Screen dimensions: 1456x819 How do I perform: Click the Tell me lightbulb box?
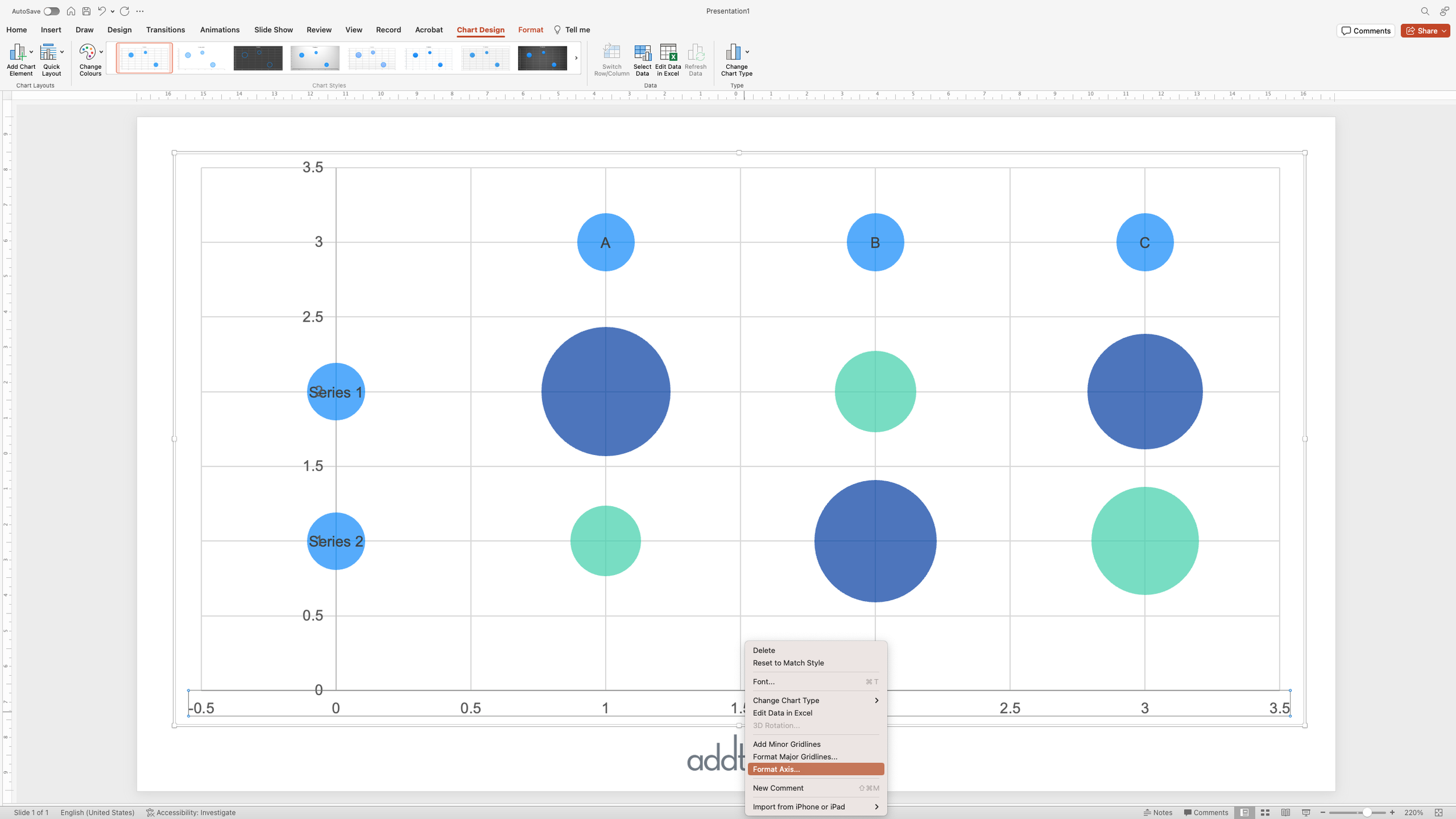[572, 30]
